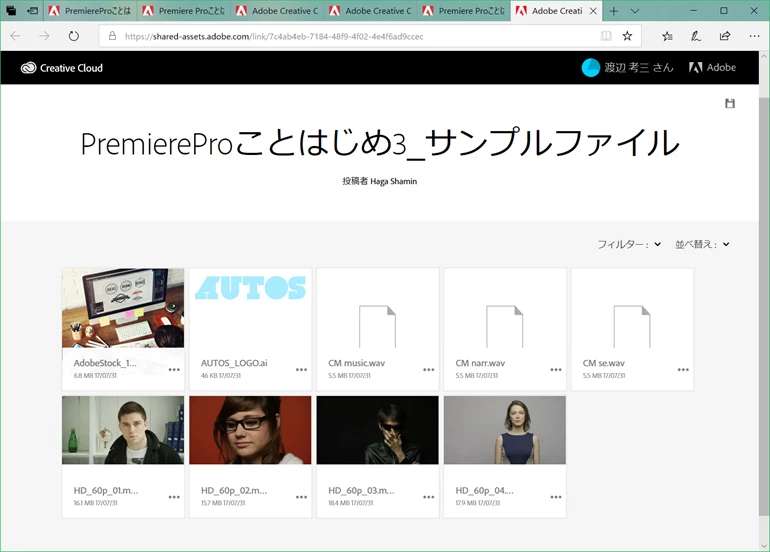The height and width of the screenshot is (552, 770).
Task: Click the HD_60p_01.m... file name
Action: pos(106,490)
